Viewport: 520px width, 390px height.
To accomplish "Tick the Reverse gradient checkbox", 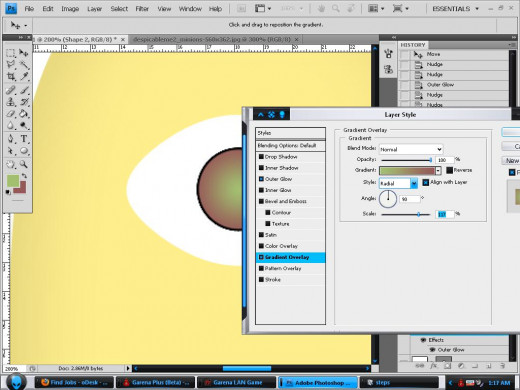I will pyautogui.click(x=449, y=170).
